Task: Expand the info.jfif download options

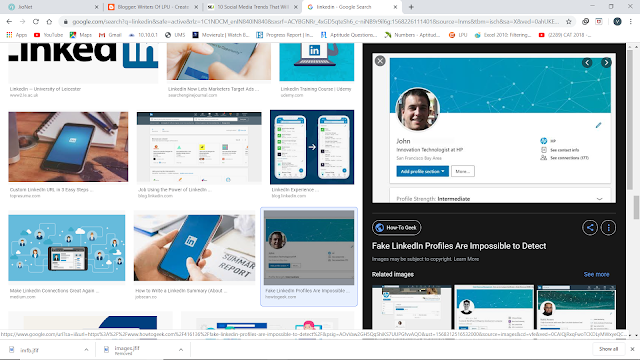Action: [86, 350]
